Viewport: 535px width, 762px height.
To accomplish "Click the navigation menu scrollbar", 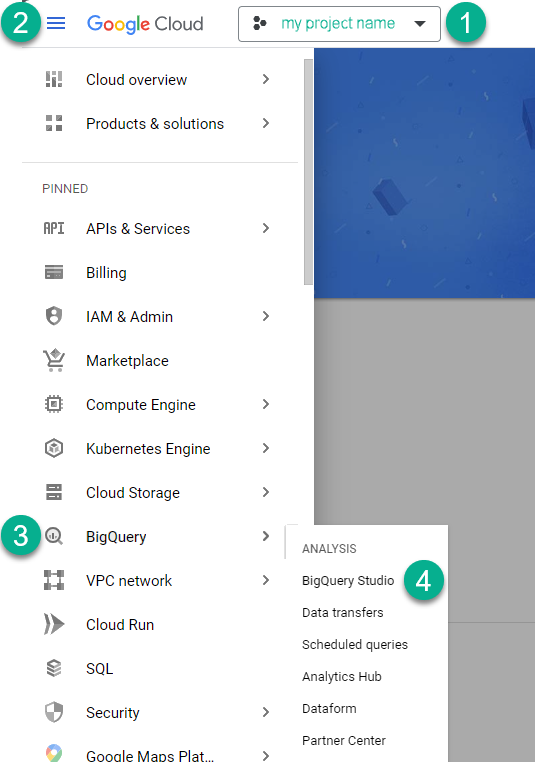I will coord(308,172).
